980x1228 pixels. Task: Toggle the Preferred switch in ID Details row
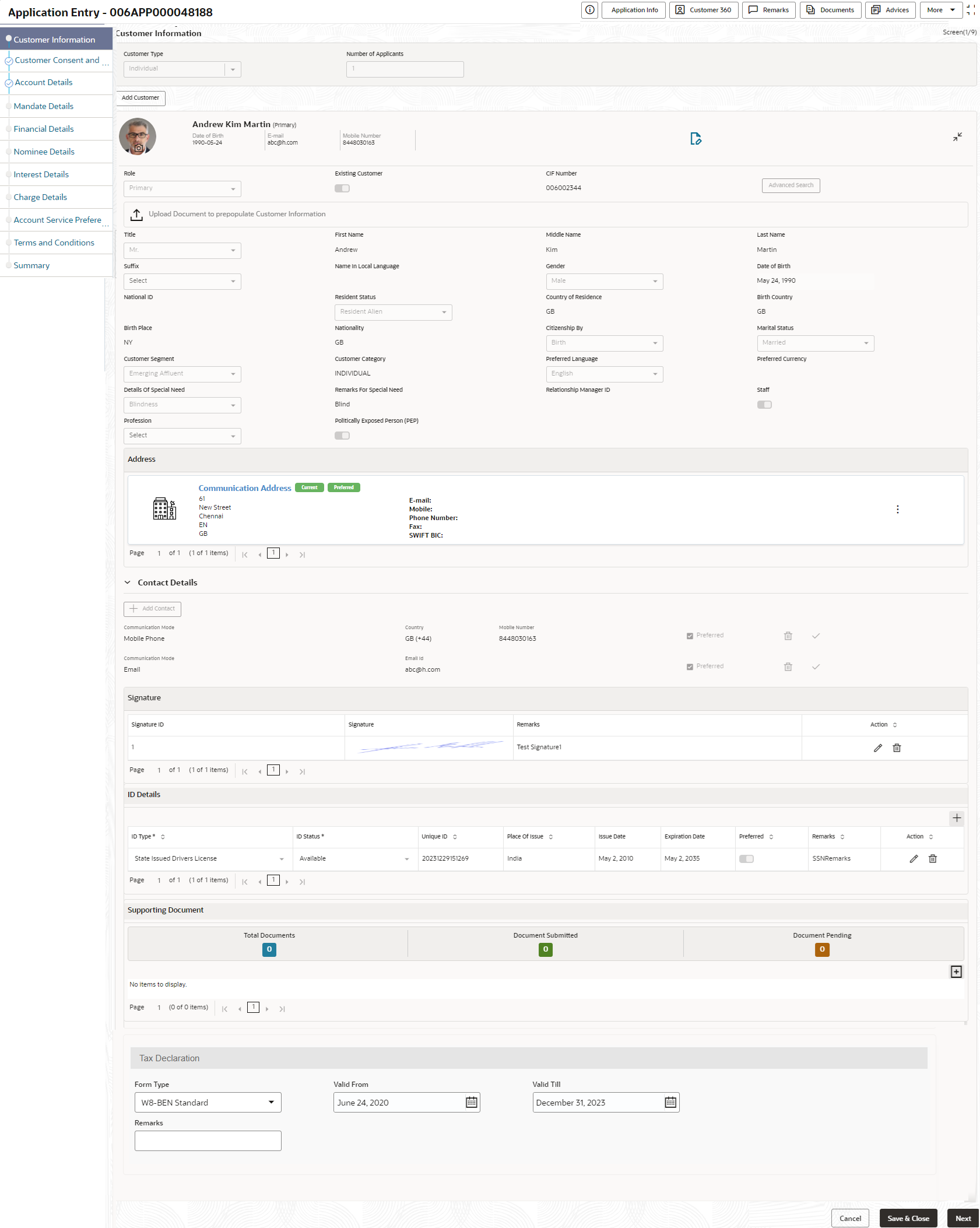click(746, 859)
